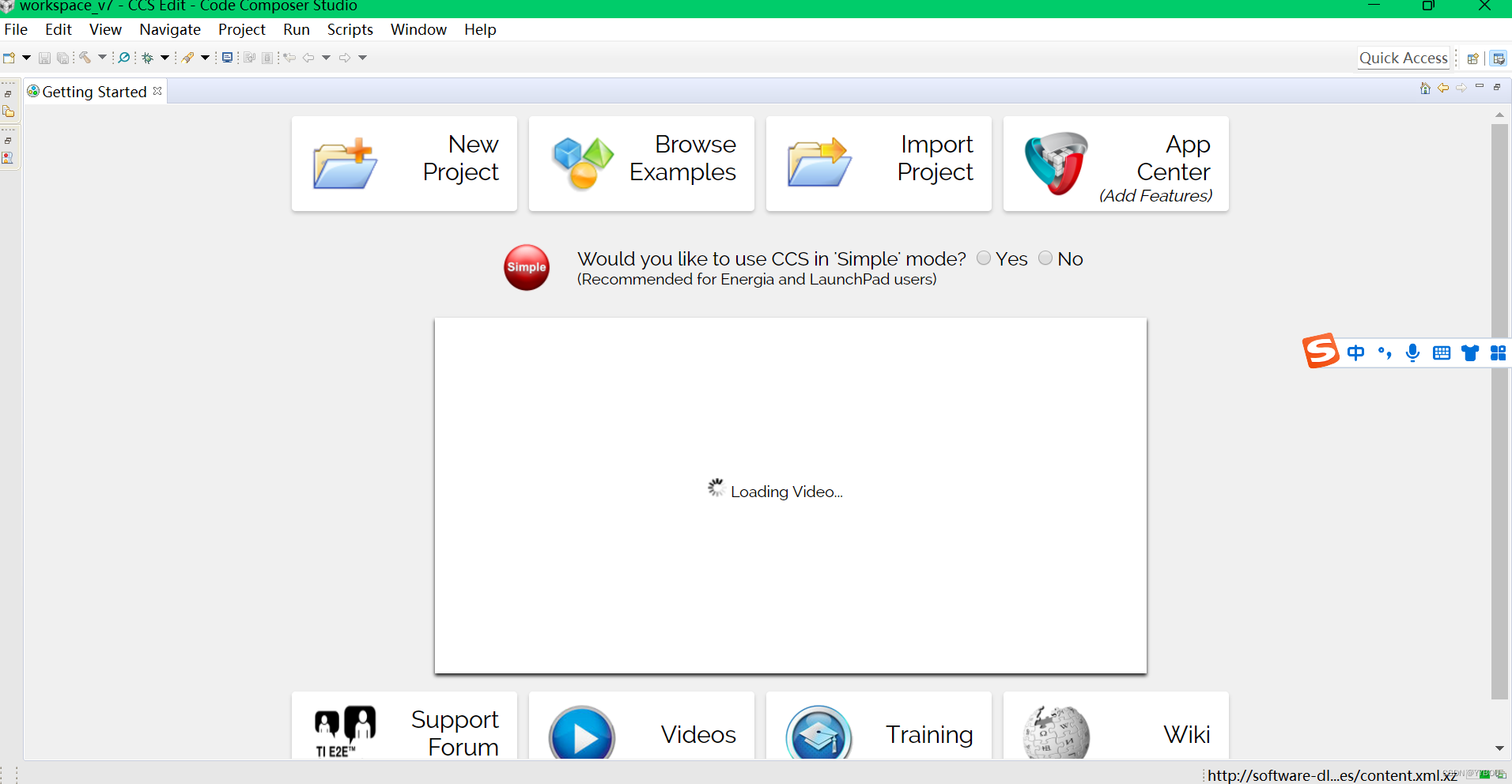Open the Edit menu
Viewport: 1512px width, 784px height.
[x=59, y=29]
